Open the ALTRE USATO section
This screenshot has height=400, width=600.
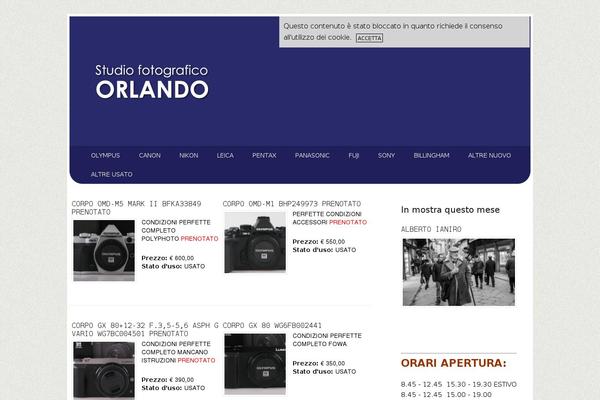pos(111,174)
